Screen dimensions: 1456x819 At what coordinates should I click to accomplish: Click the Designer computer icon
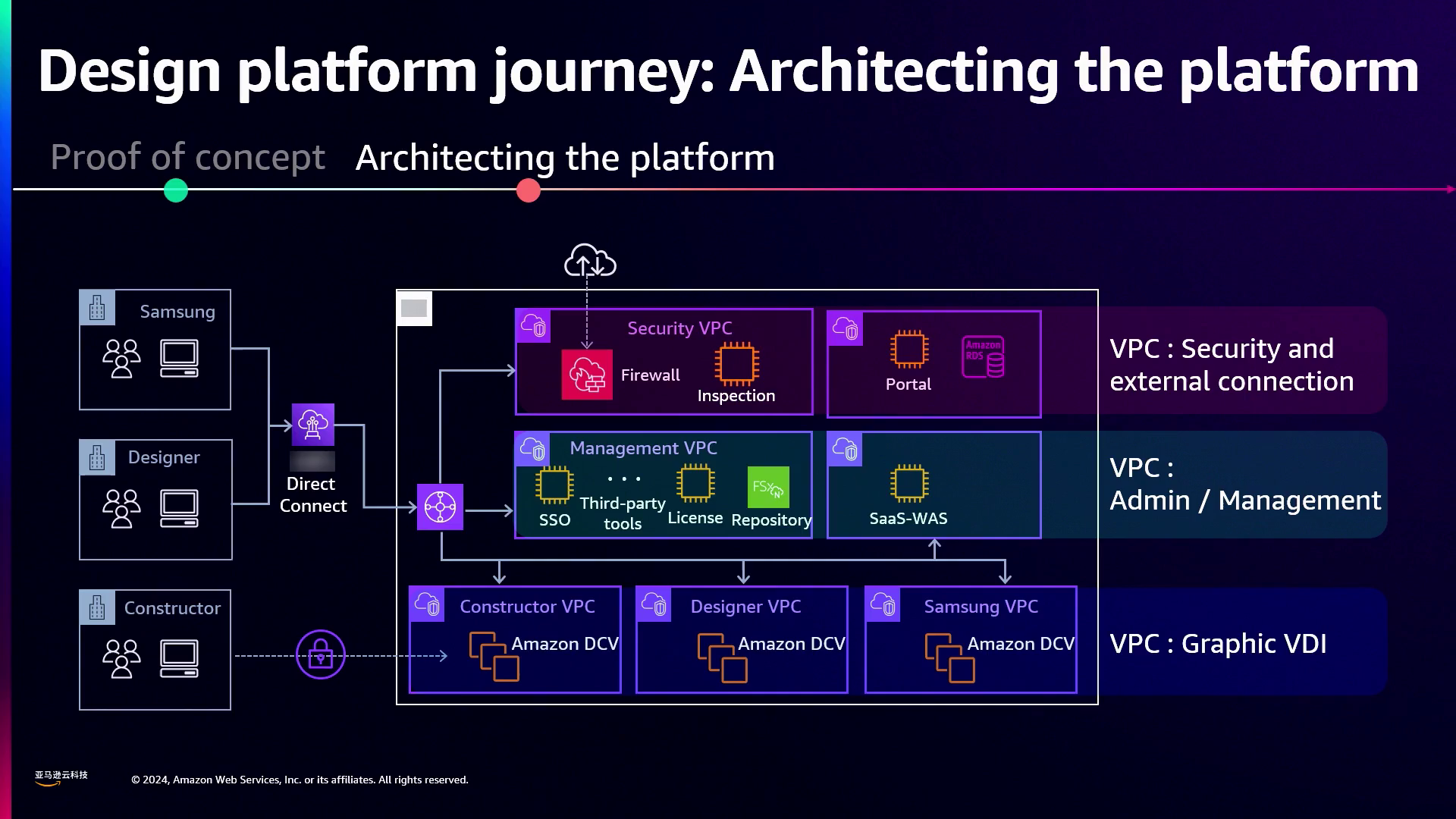tap(180, 508)
